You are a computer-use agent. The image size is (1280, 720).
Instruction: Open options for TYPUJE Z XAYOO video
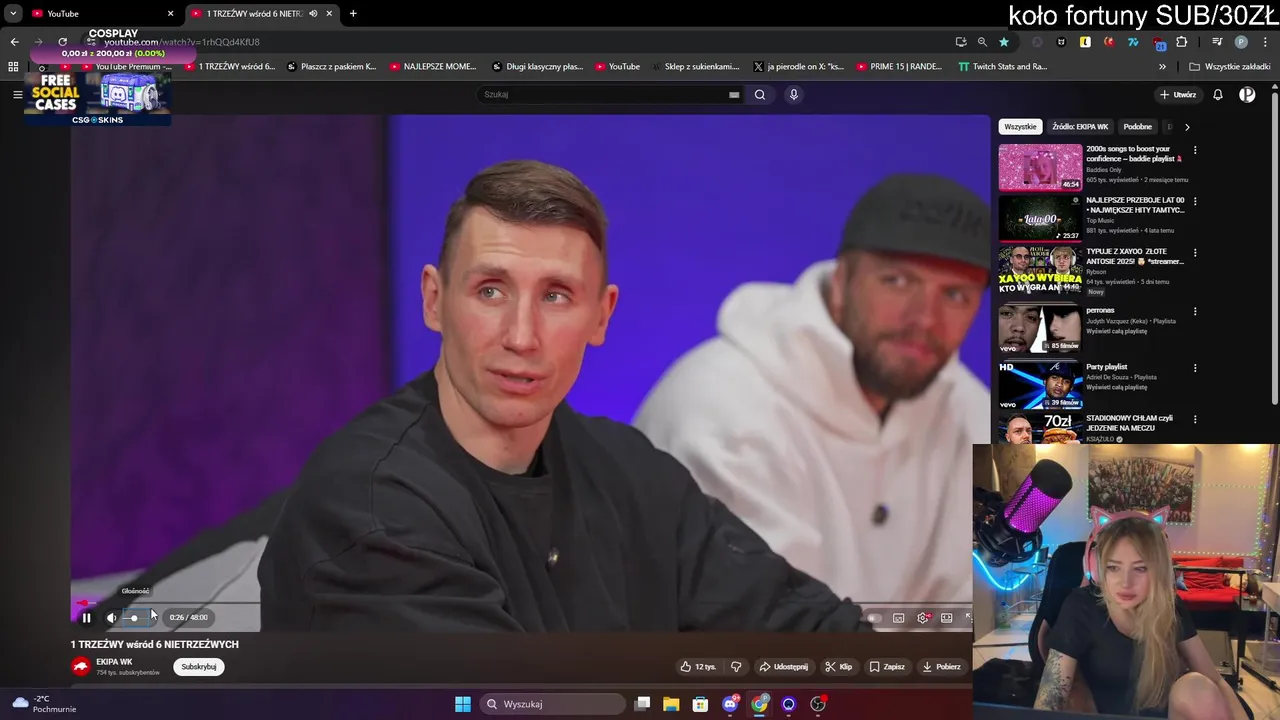coord(1195,253)
